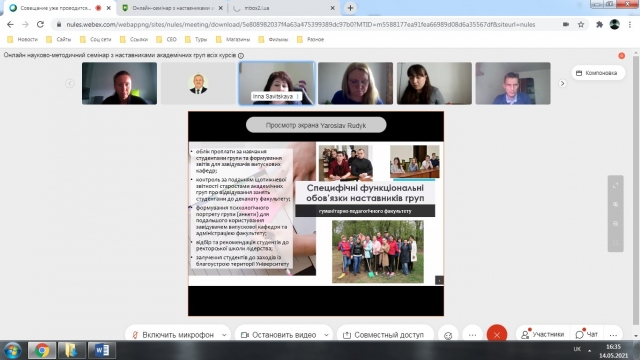
Task: Switch the UK keyboard language indicator
Action: (x=577, y=349)
